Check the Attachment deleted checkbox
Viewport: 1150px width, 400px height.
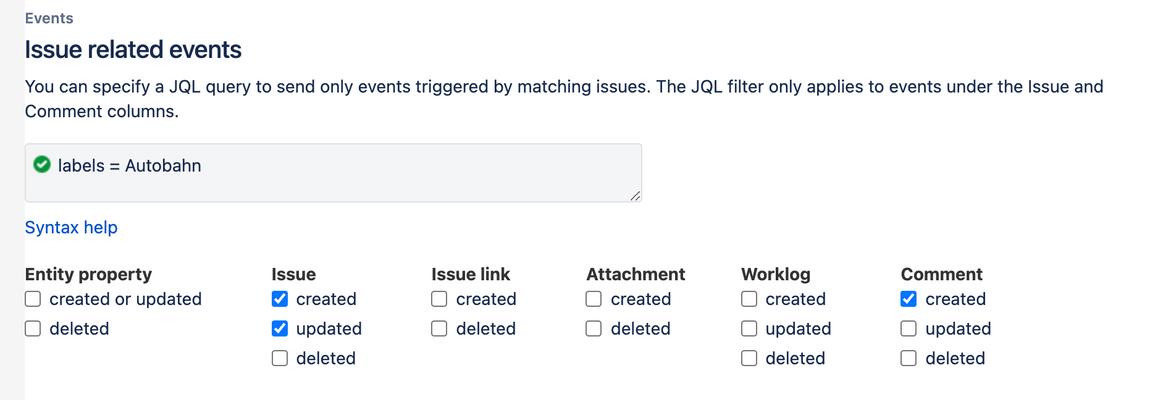[594, 329]
